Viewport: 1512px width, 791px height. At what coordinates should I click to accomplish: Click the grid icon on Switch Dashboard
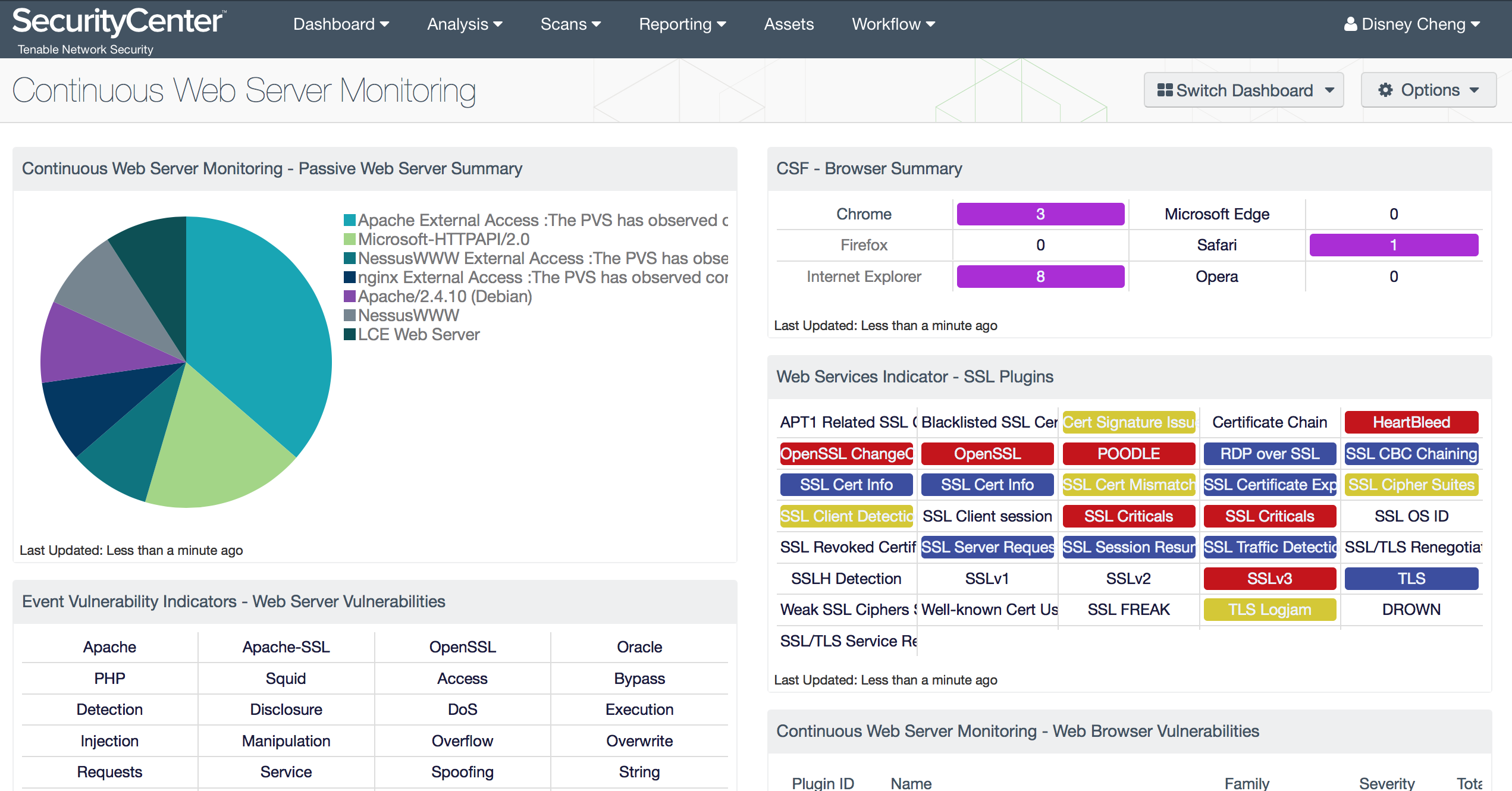click(x=1165, y=90)
